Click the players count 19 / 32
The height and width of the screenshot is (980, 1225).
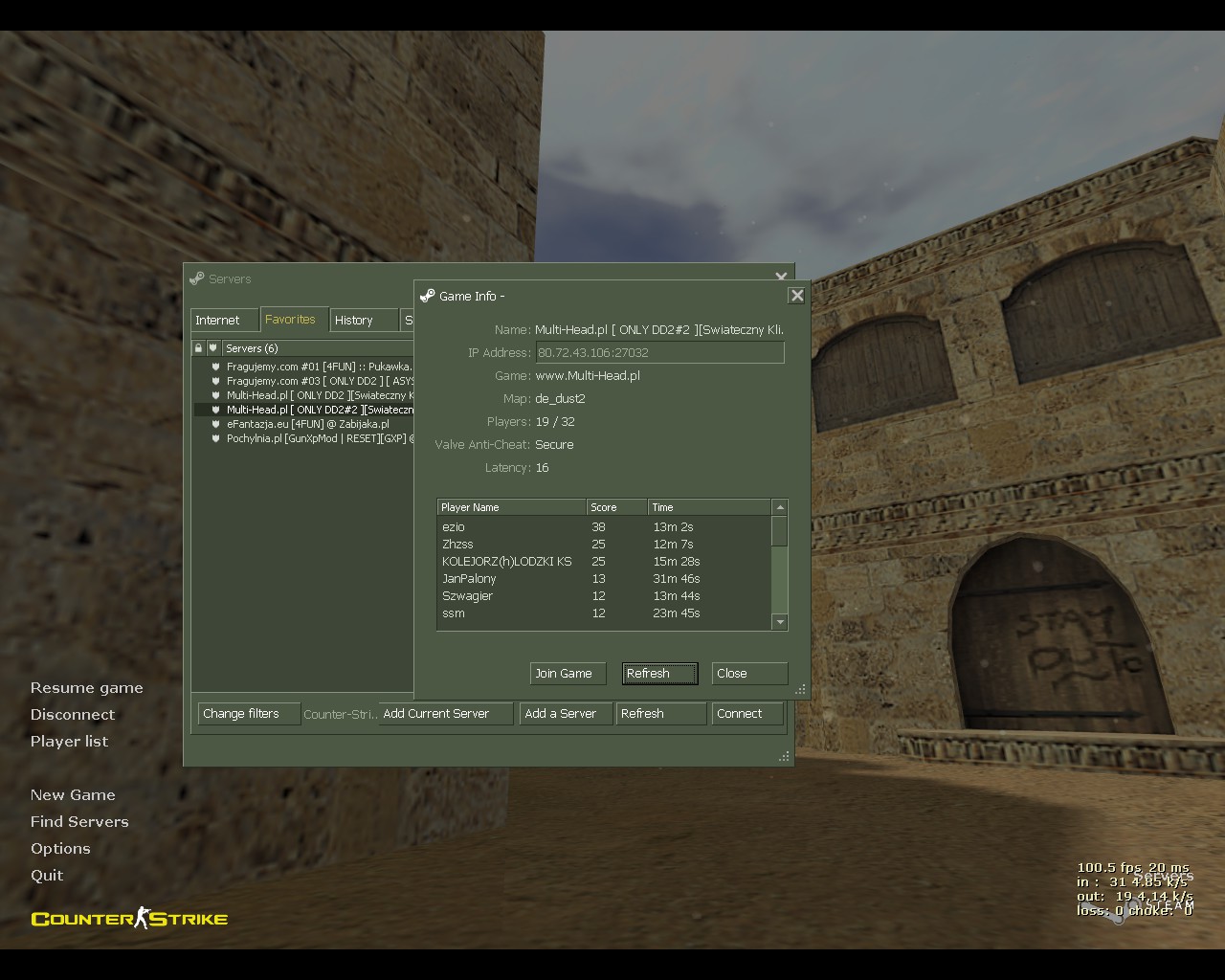tap(555, 422)
